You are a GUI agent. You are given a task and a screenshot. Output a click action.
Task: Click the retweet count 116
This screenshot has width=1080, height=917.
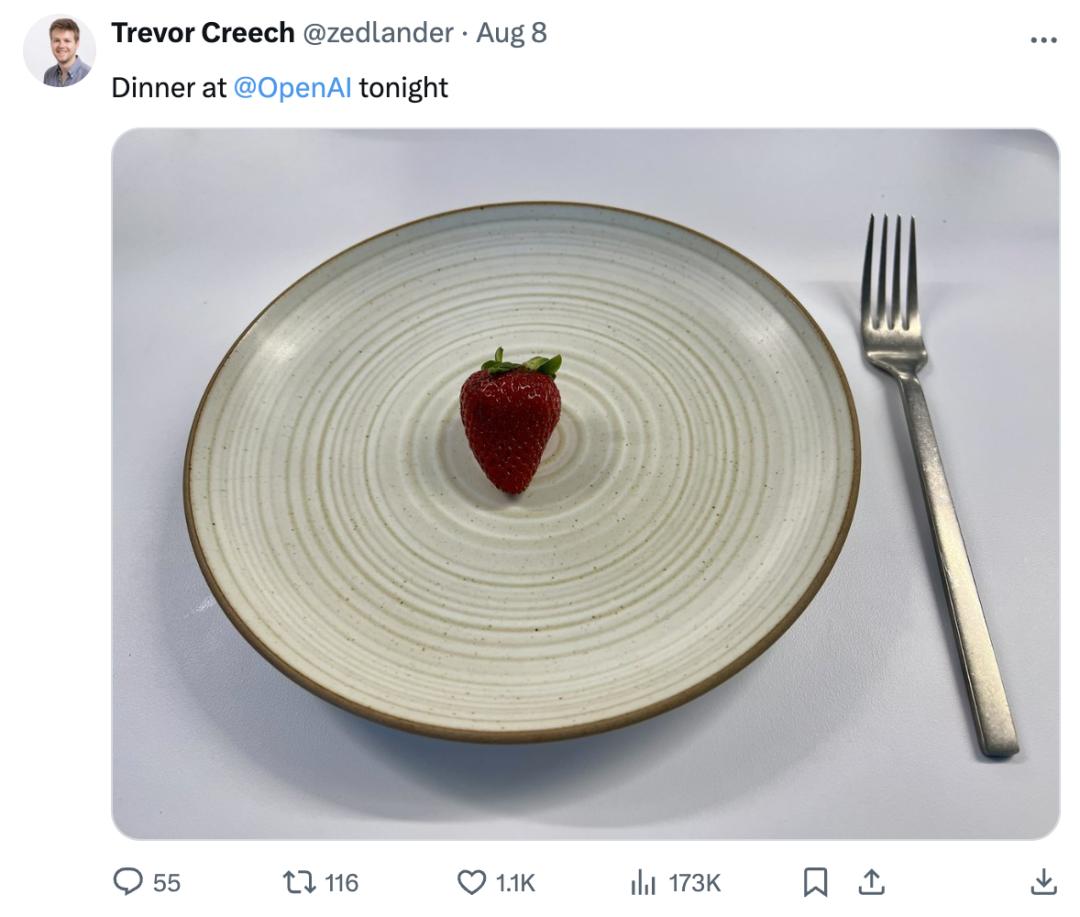tap(341, 882)
